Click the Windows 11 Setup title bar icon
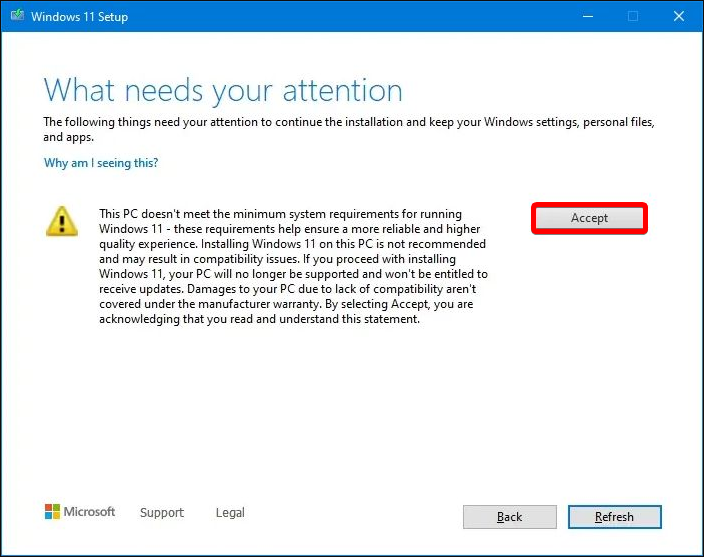 pyautogui.click(x=17, y=16)
